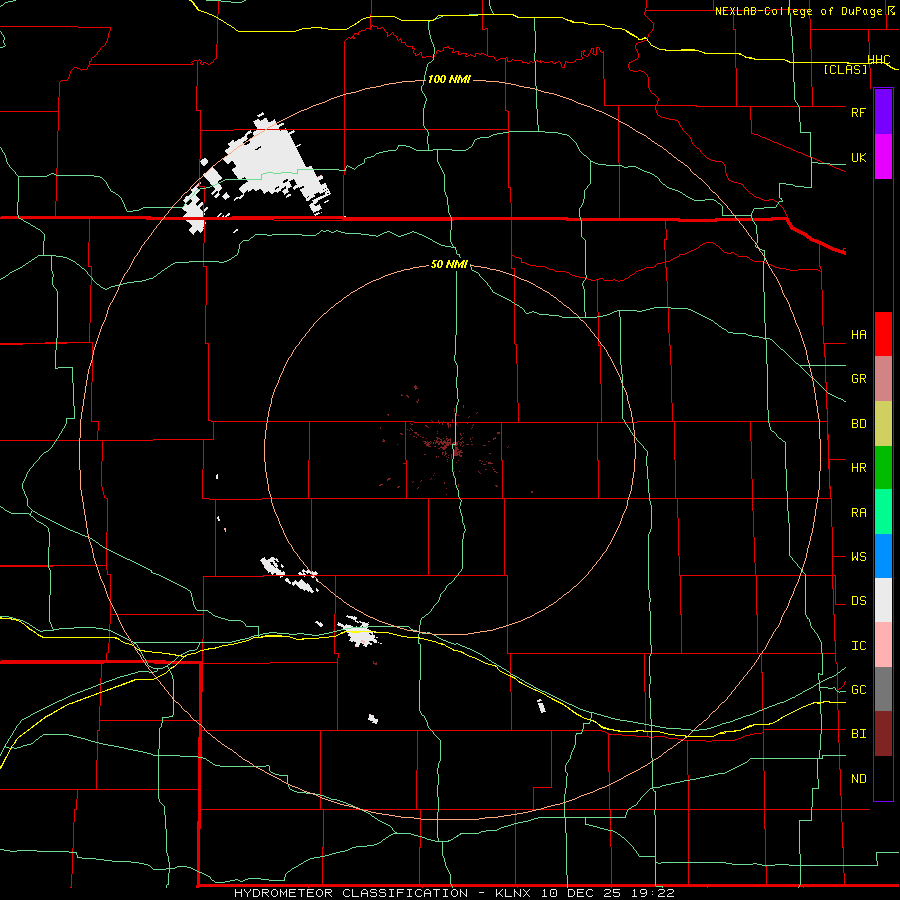This screenshot has width=900, height=900.
Task: Click the RA legend label
Action: pyautogui.click(x=858, y=513)
